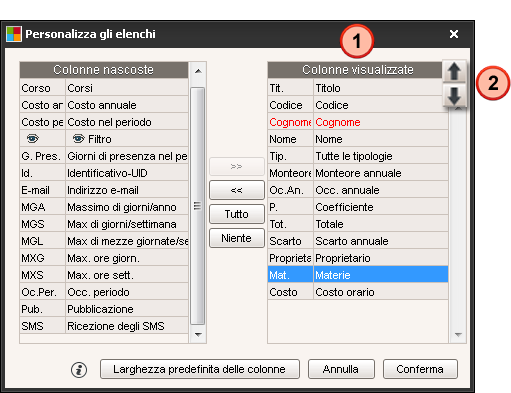Hide selected column with << button
The width and height of the screenshot is (511, 393).
click(237, 190)
